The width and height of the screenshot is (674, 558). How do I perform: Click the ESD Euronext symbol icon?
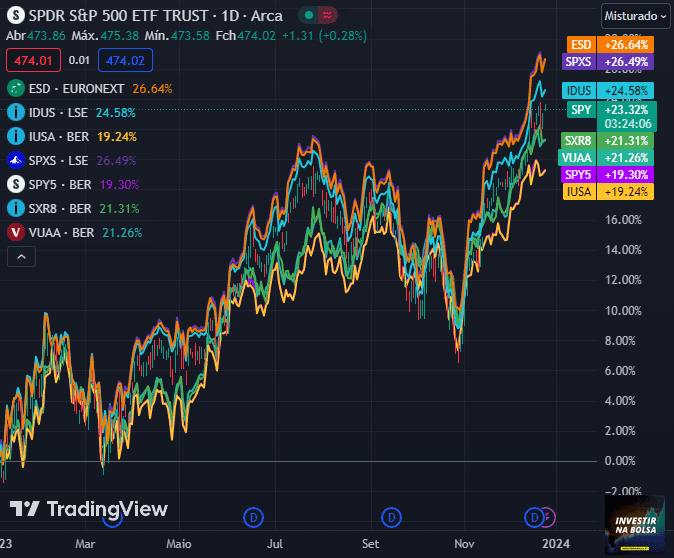coord(16,89)
